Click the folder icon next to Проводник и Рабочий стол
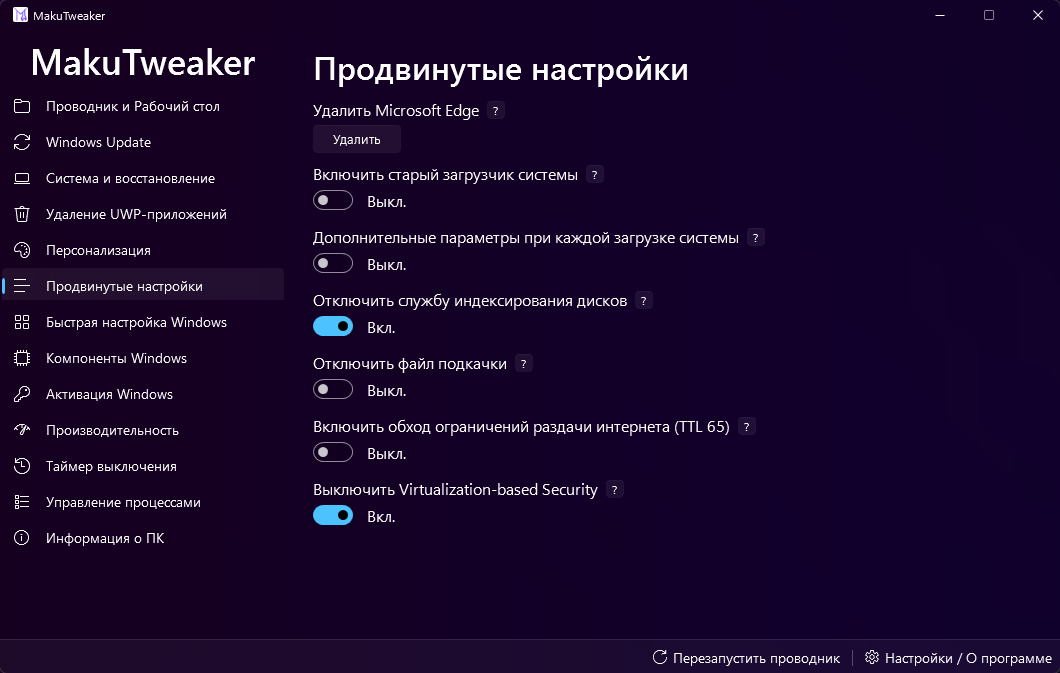This screenshot has width=1060, height=673. pos(22,106)
